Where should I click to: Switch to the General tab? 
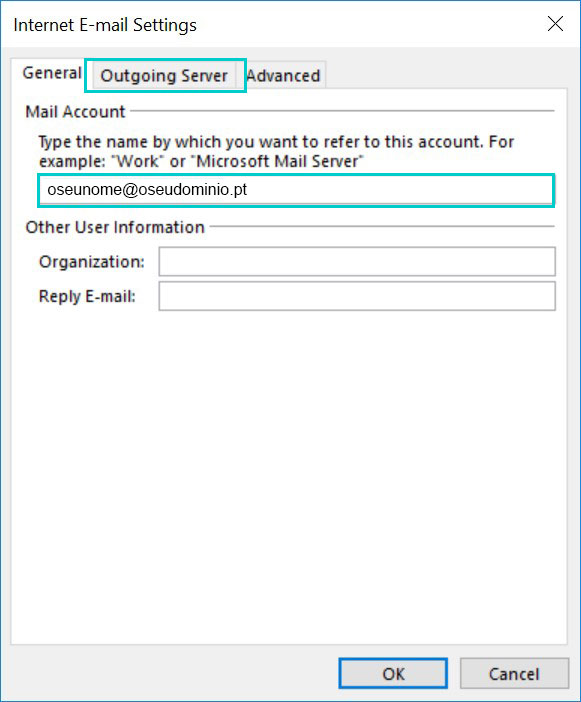point(52,73)
